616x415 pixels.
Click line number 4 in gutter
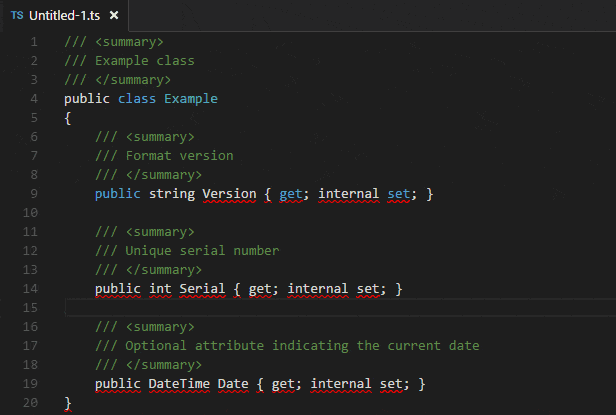(x=34, y=99)
